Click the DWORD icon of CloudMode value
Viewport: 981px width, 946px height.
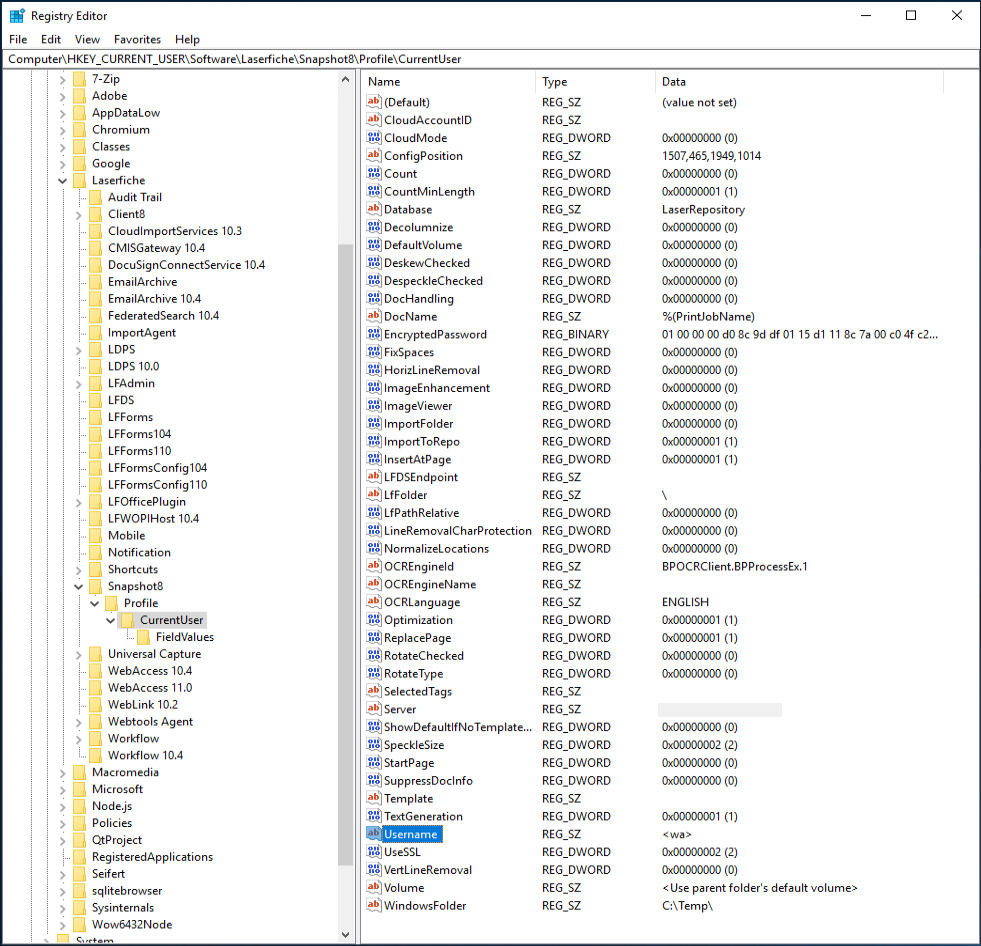(x=374, y=138)
